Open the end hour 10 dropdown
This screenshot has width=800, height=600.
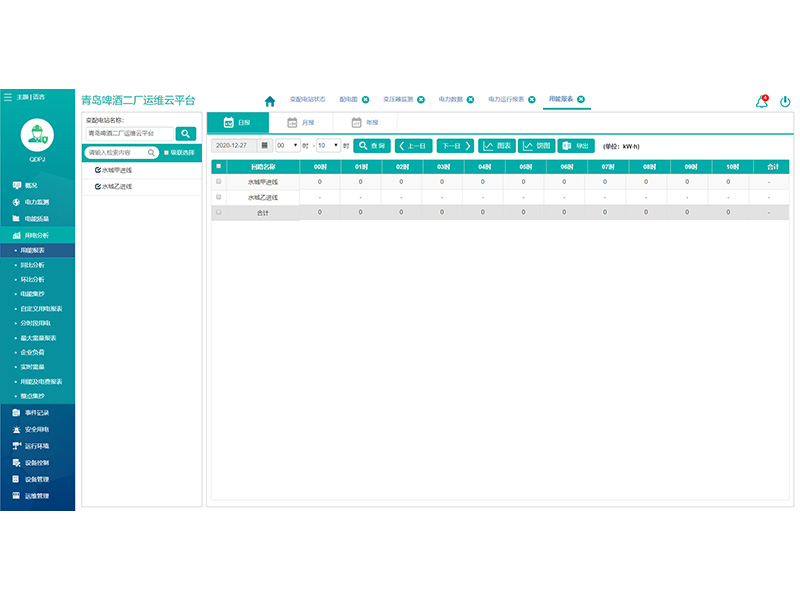point(327,146)
